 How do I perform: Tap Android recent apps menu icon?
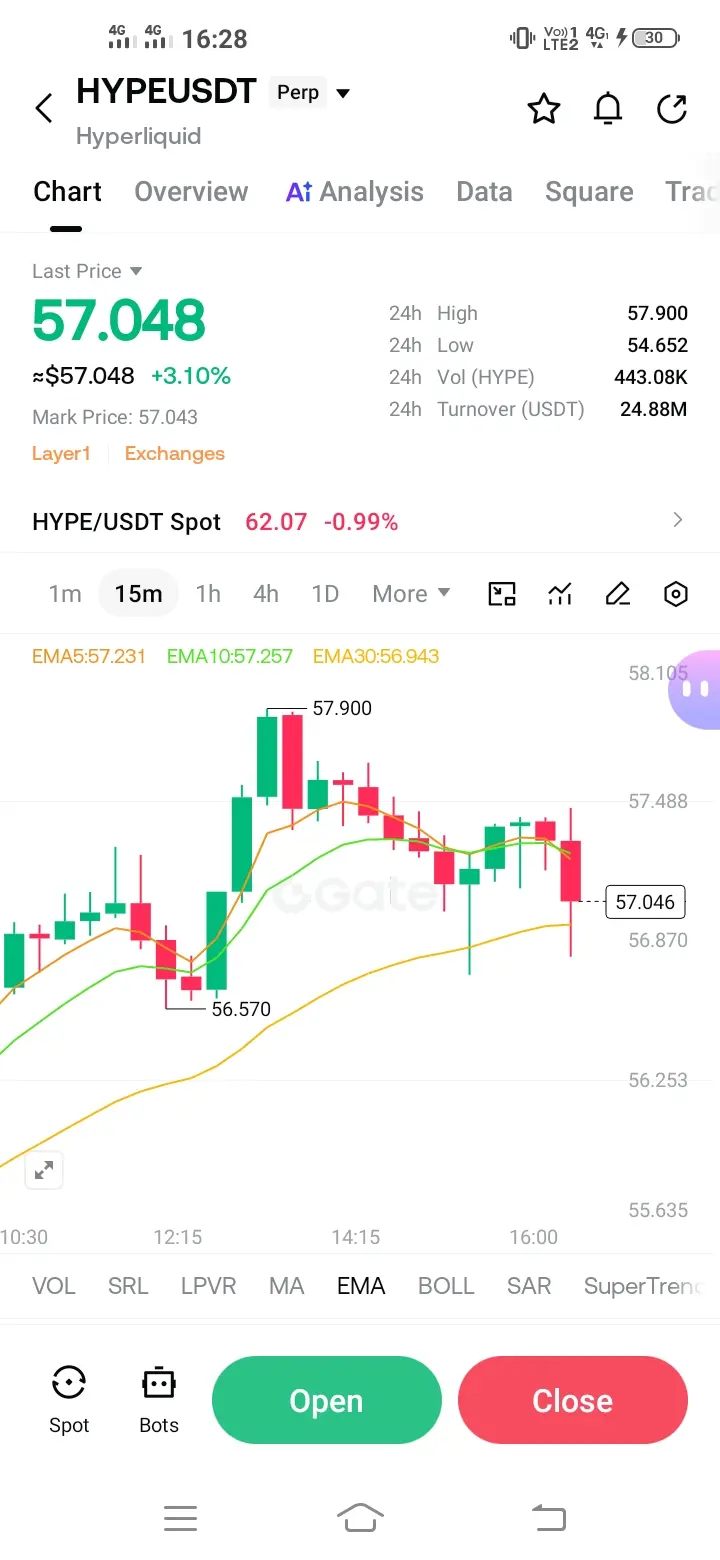coord(180,1519)
